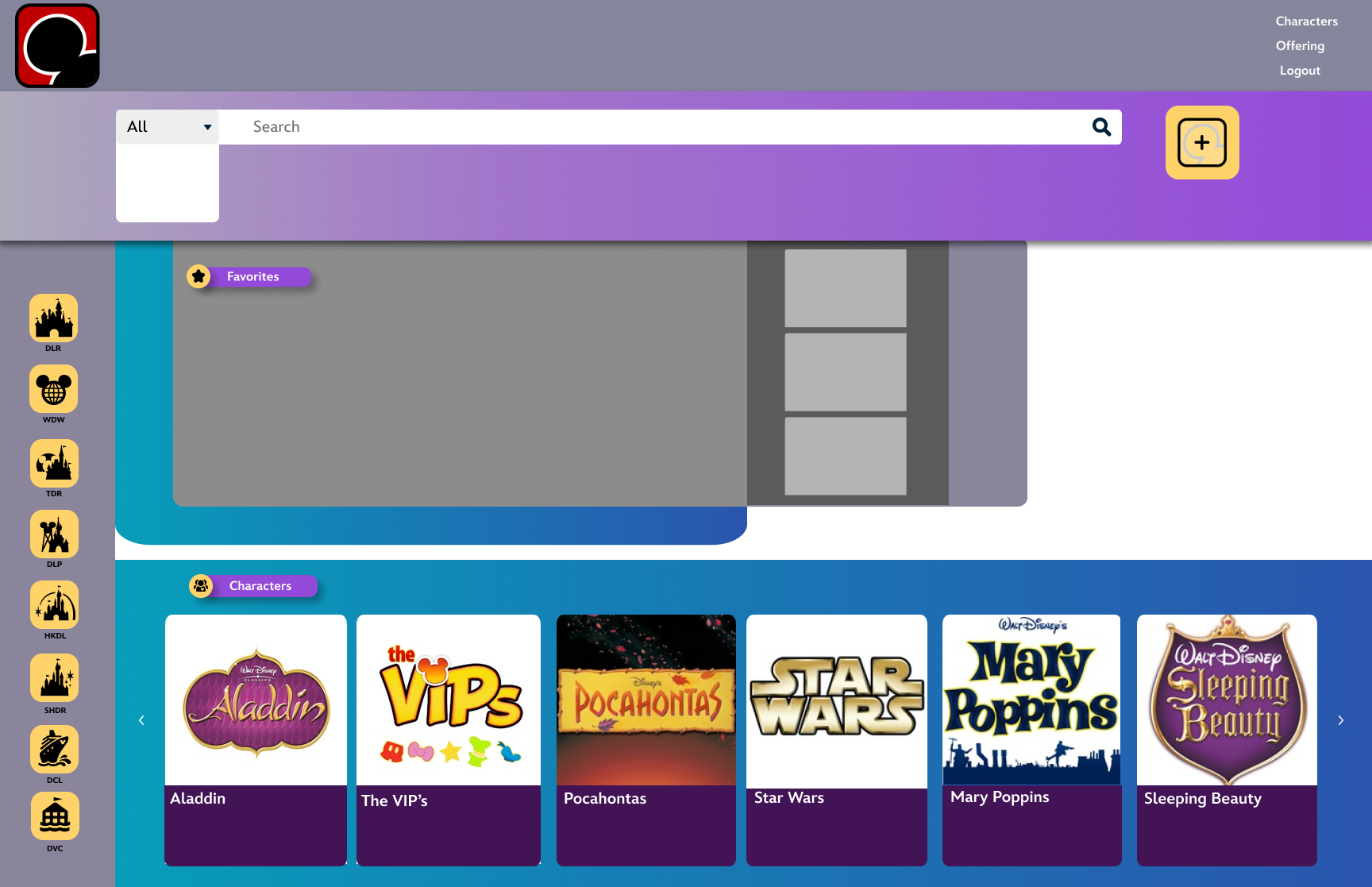
Task: Open Characters in top navigation
Action: pos(1307,21)
